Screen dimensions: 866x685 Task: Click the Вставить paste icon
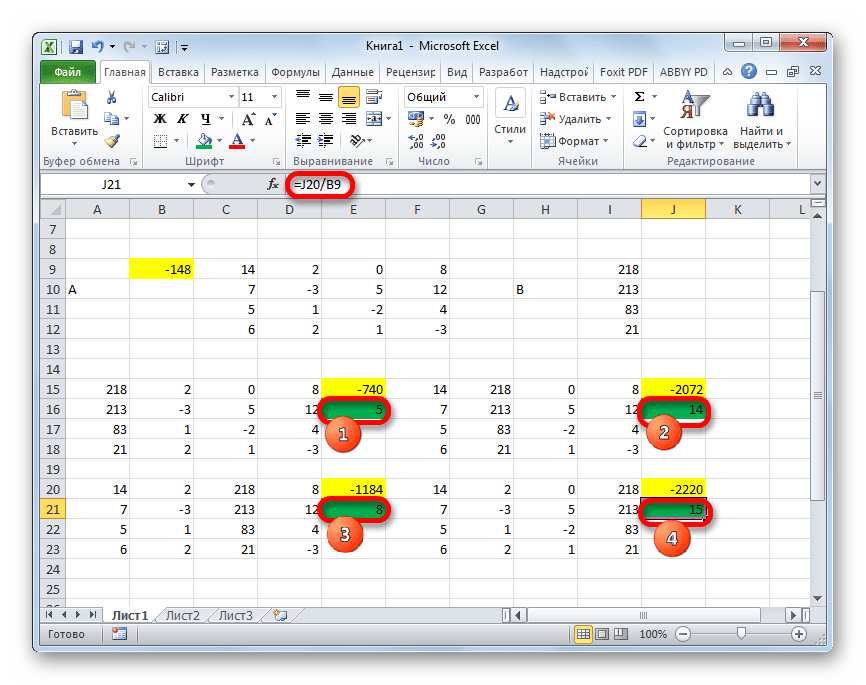[75, 106]
